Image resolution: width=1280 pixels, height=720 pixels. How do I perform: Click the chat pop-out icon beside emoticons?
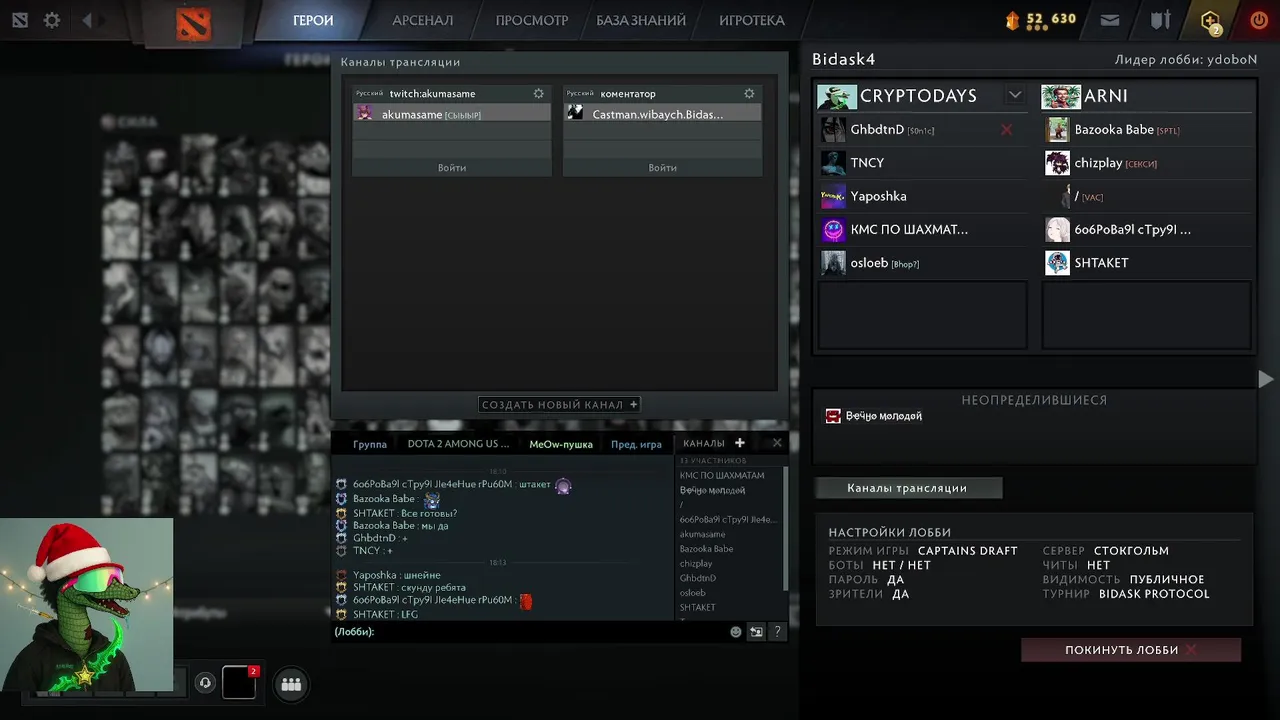[x=756, y=632]
